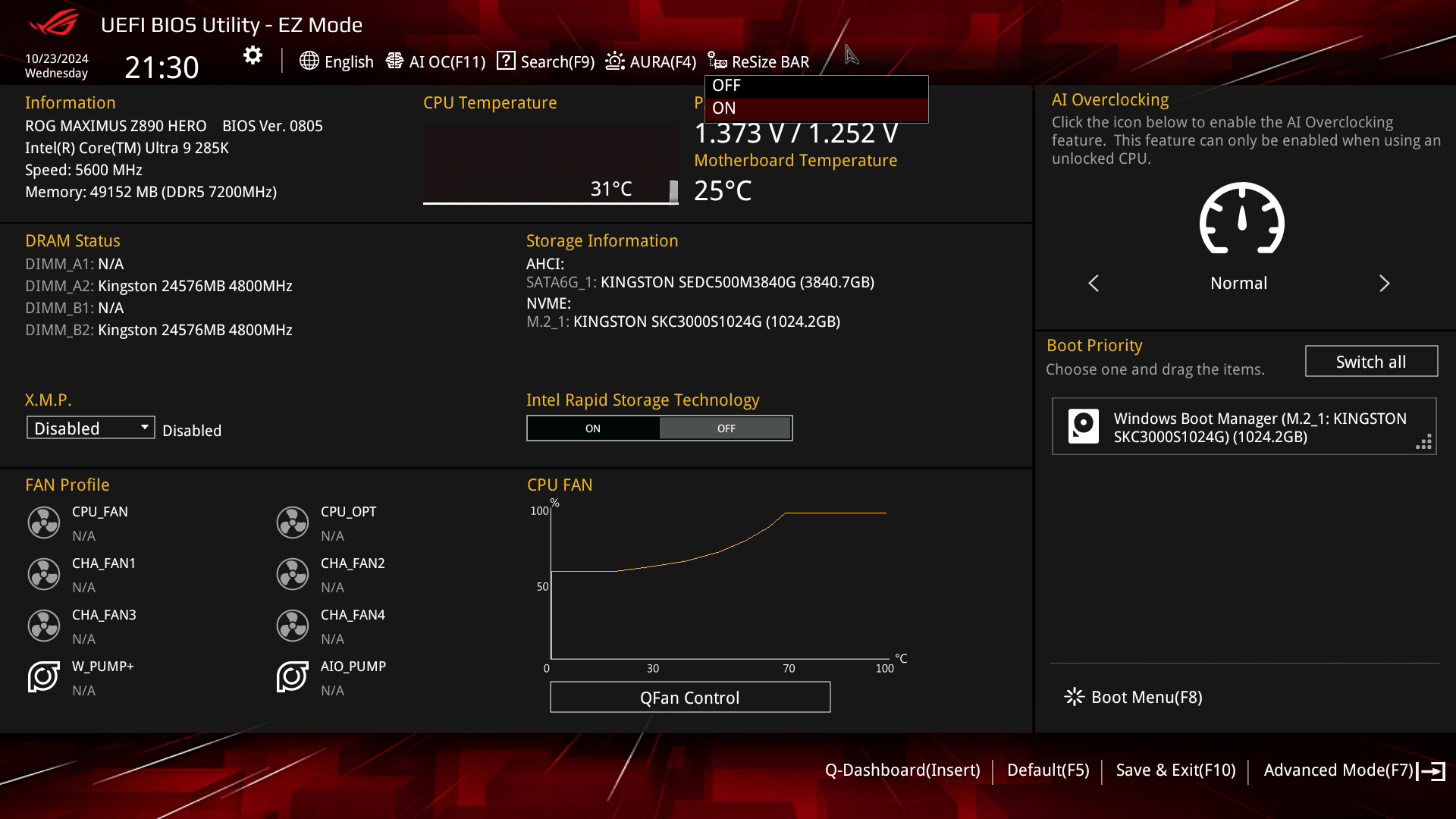Select the W_PUMP+ pump icon

[x=43, y=677]
